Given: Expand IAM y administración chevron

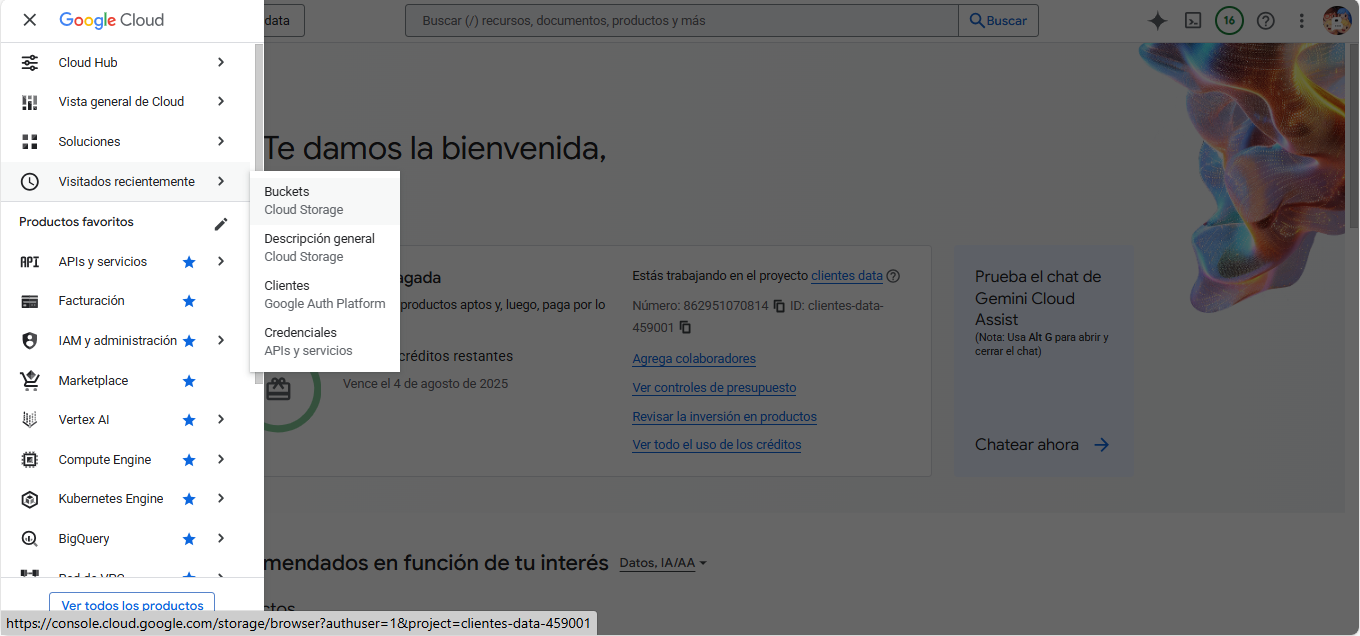Looking at the screenshot, I should (x=221, y=340).
